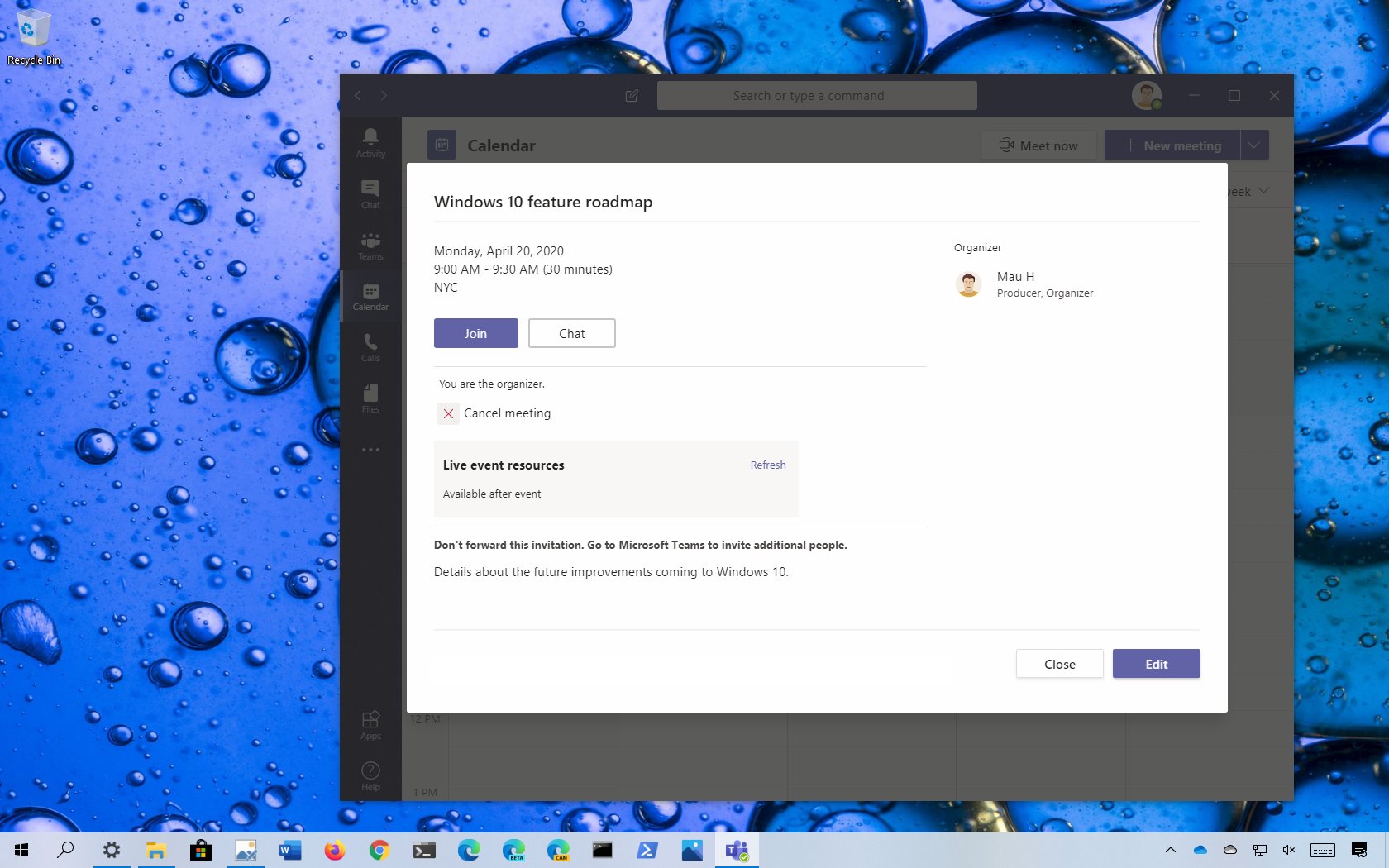Click date text 'Monday, April 20, 2020'
This screenshot has width=1389, height=868.
coord(499,251)
